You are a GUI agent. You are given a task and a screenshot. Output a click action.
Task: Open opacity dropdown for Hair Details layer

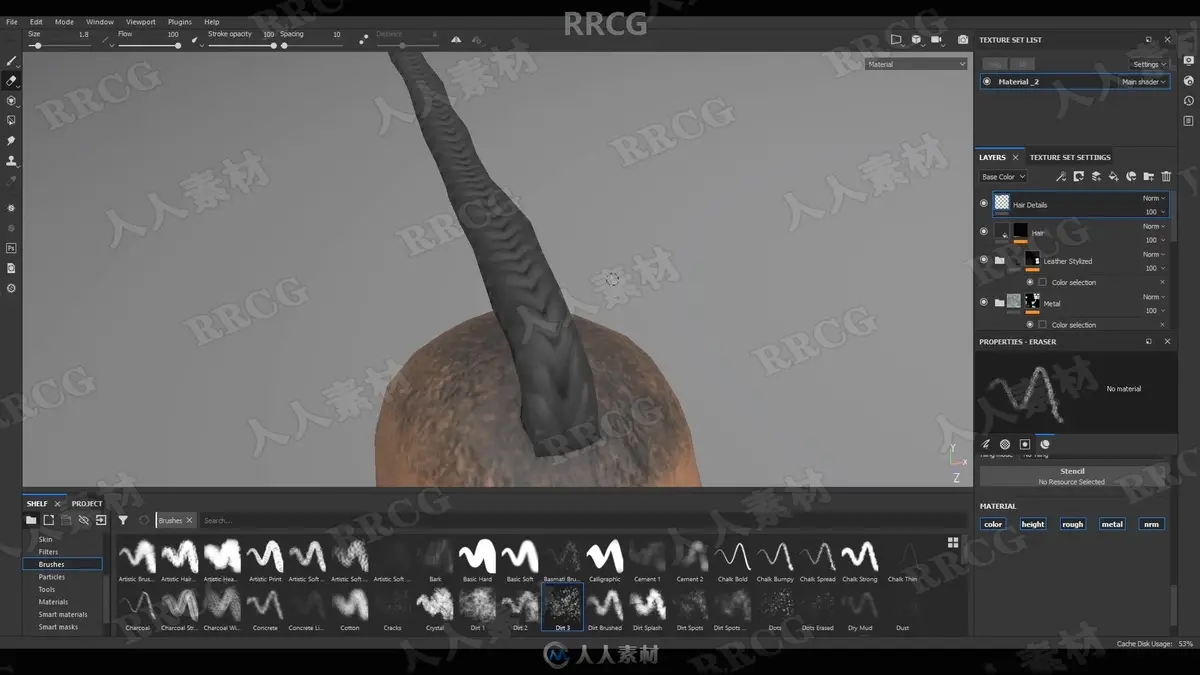(x=1153, y=212)
